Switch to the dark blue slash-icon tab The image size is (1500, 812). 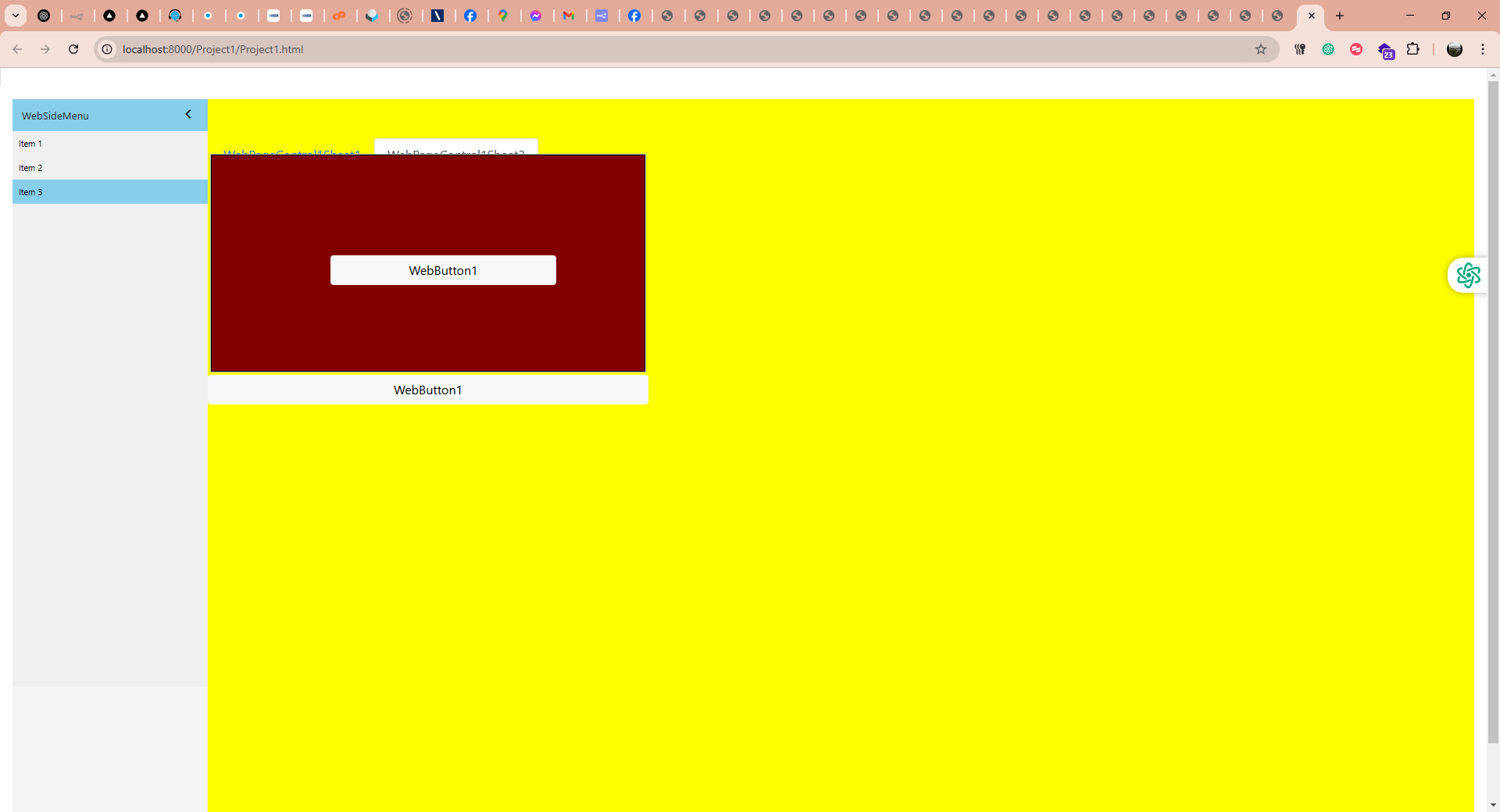(x=438, y=16)
